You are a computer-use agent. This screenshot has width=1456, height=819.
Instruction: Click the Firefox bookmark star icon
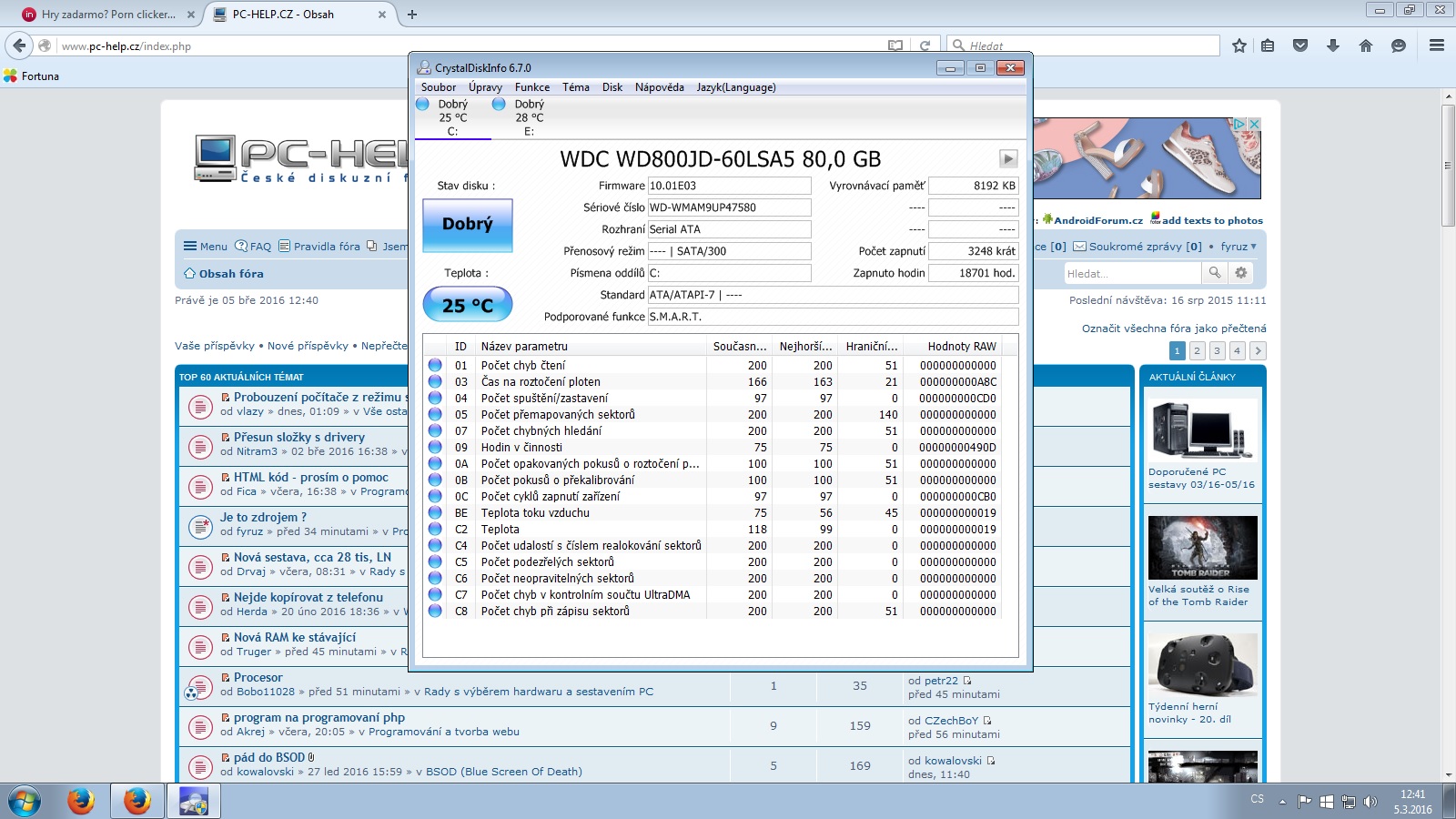1239,45
